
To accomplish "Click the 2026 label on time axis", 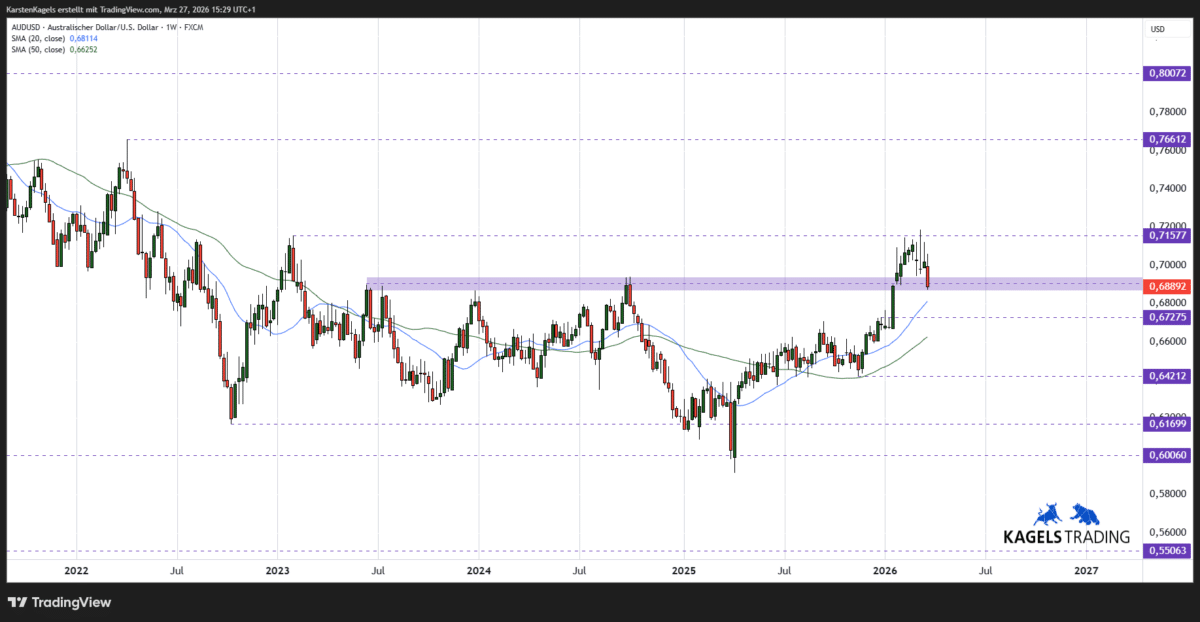I will click(x=884, y=571).
